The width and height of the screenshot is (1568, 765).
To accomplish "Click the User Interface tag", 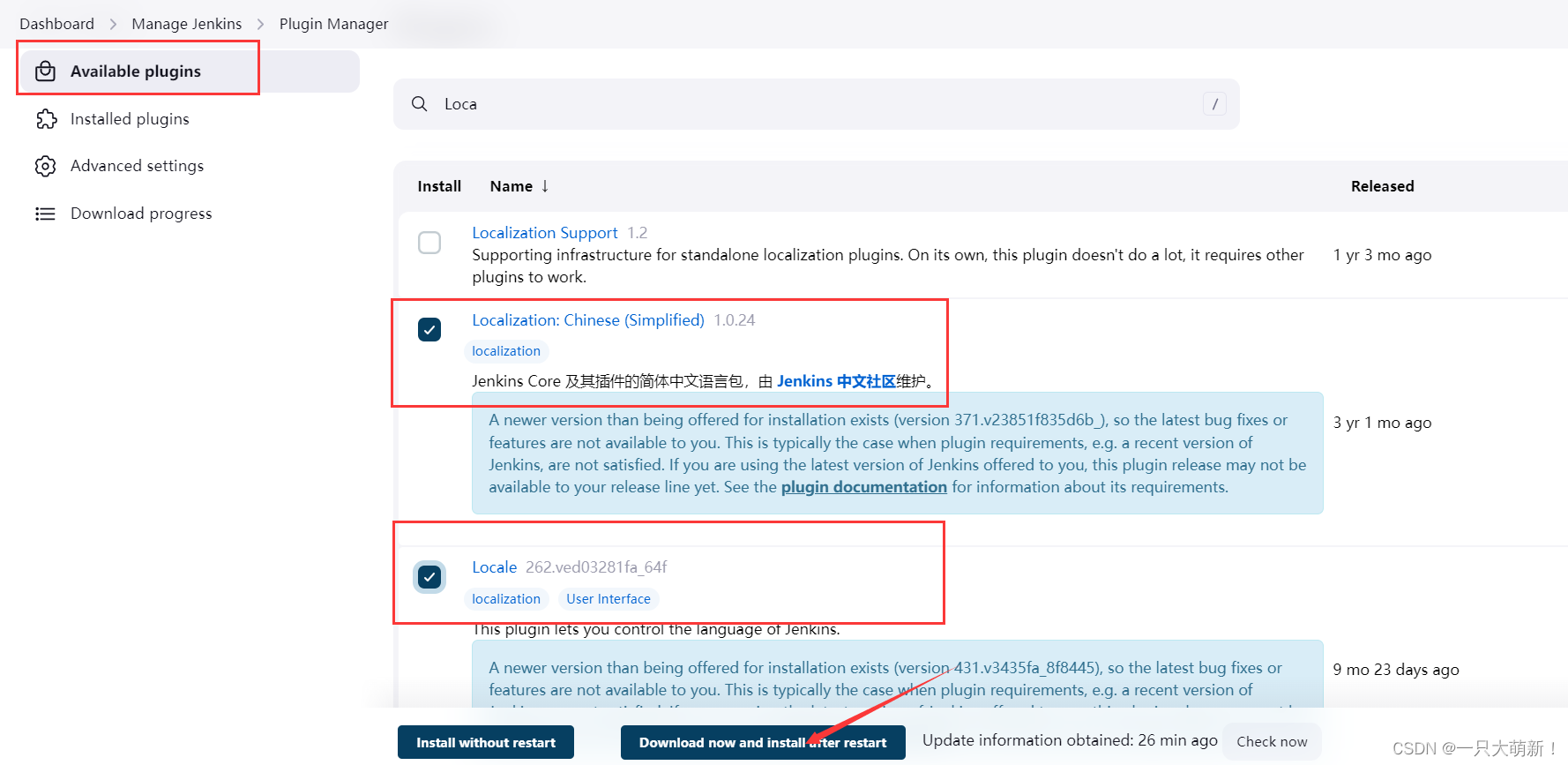I will pos(609,599).
